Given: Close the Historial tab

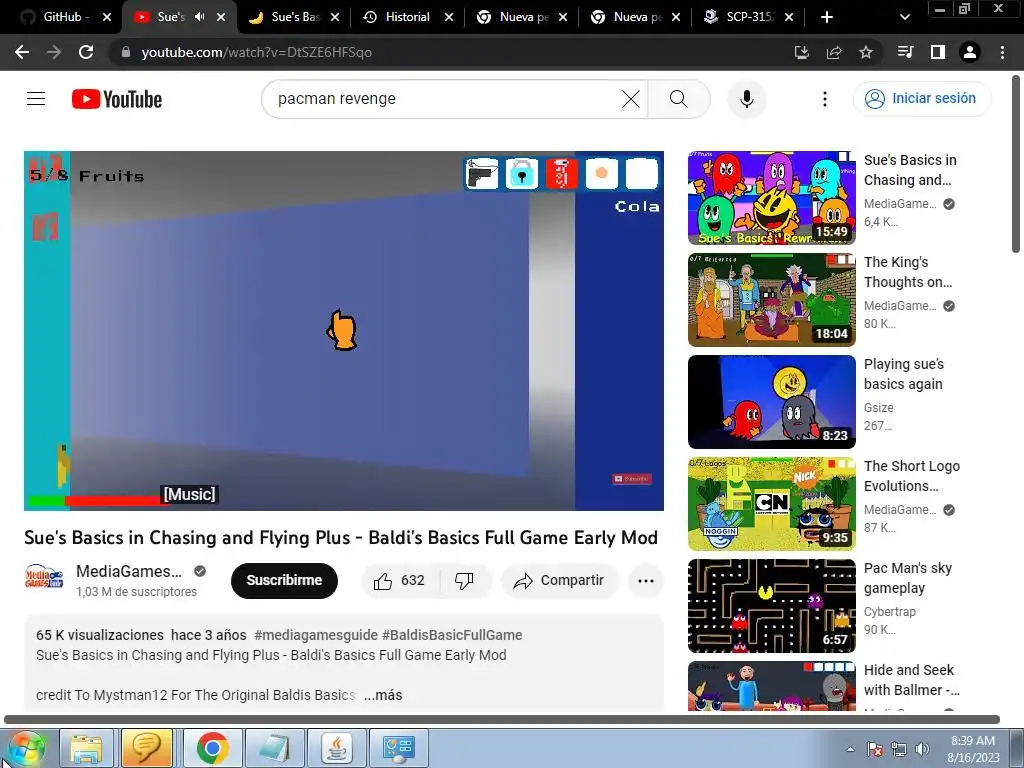Looking at the screenshot, I should [x=449, y=17].
